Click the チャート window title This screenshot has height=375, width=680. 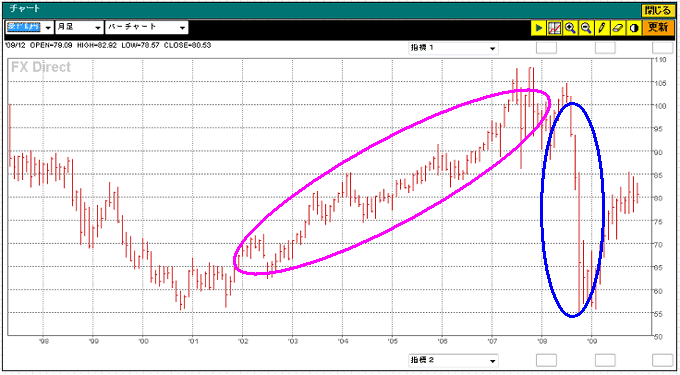(x=25, y=9)
